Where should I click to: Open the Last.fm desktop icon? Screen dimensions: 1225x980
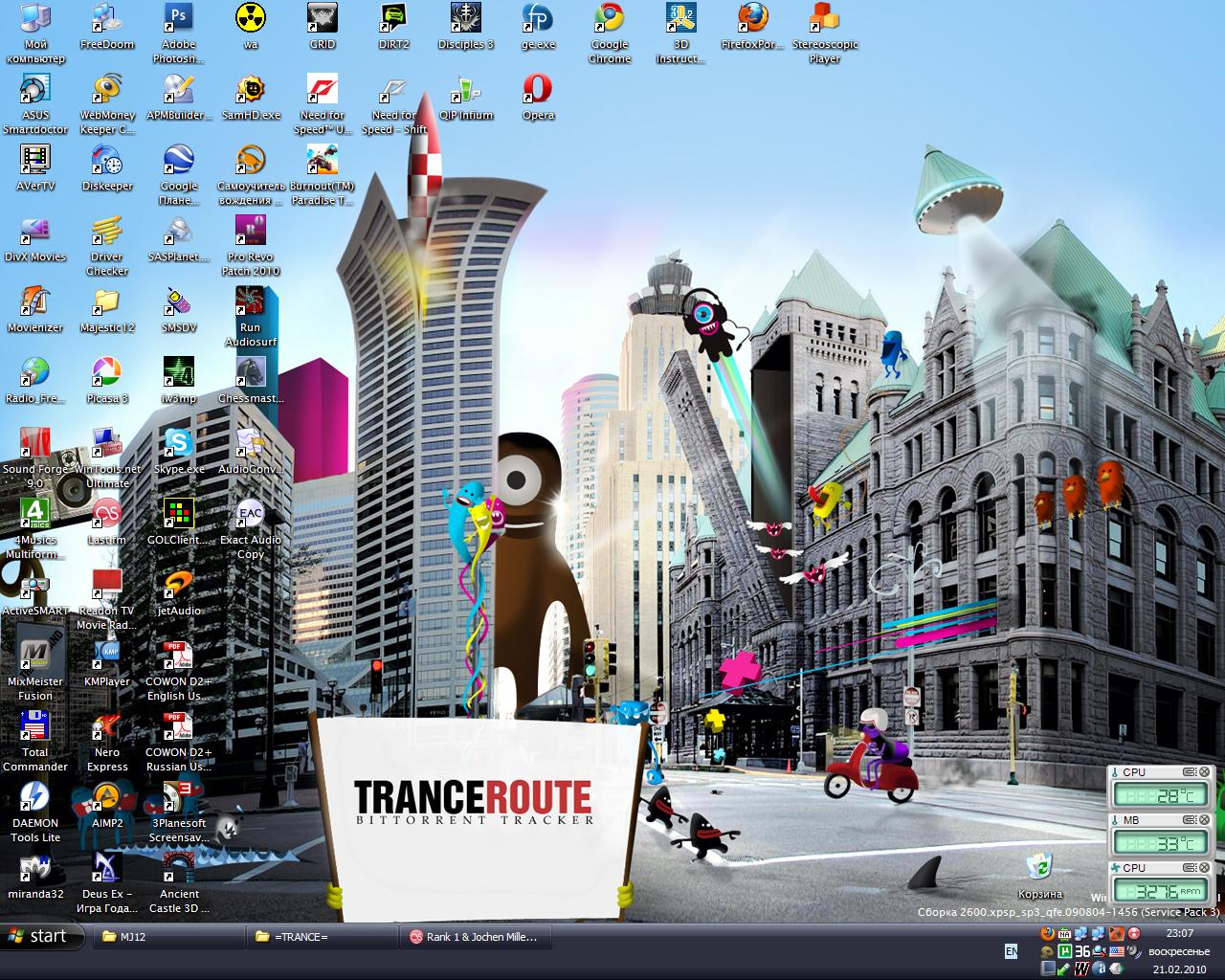(x=107, y=523)
